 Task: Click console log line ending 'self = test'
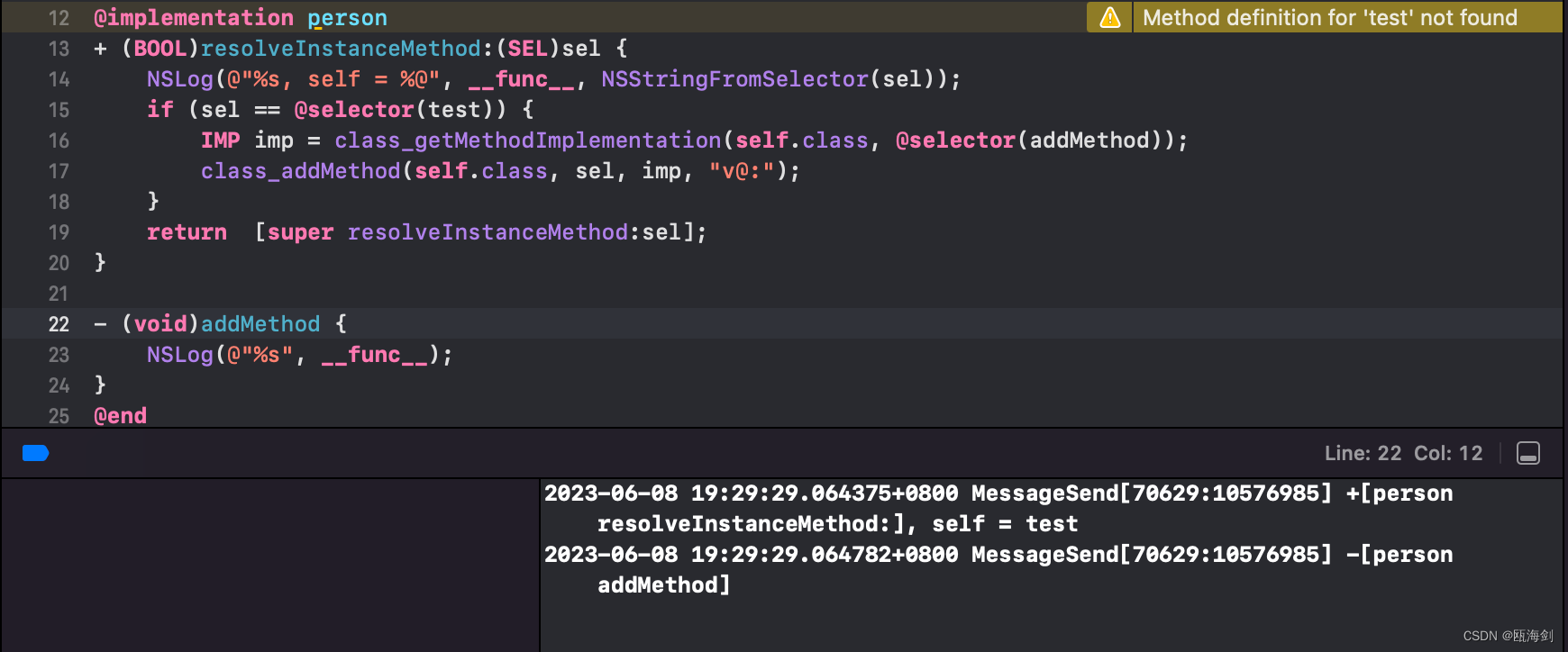[837, 524]
